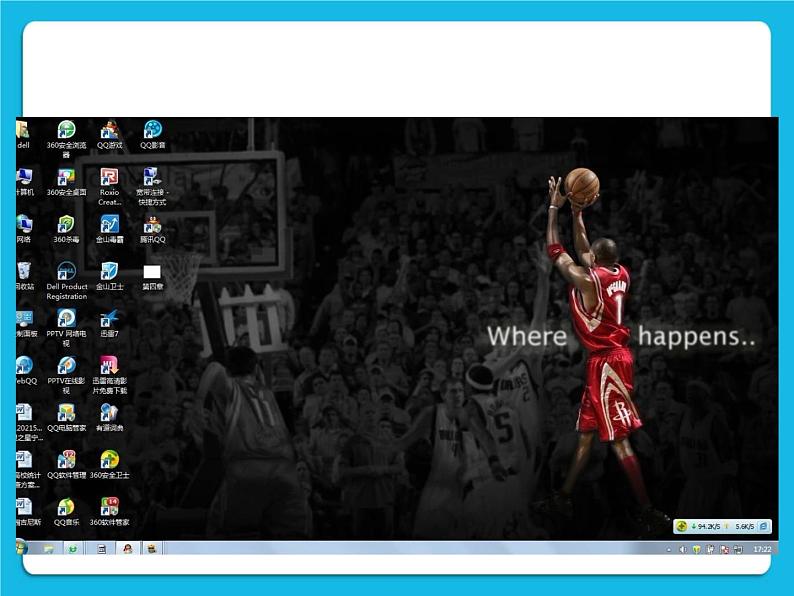The width and height of the screenshot is (794, 596).
Task: Click the Windows Start button
Action: [x=21, y=548]
